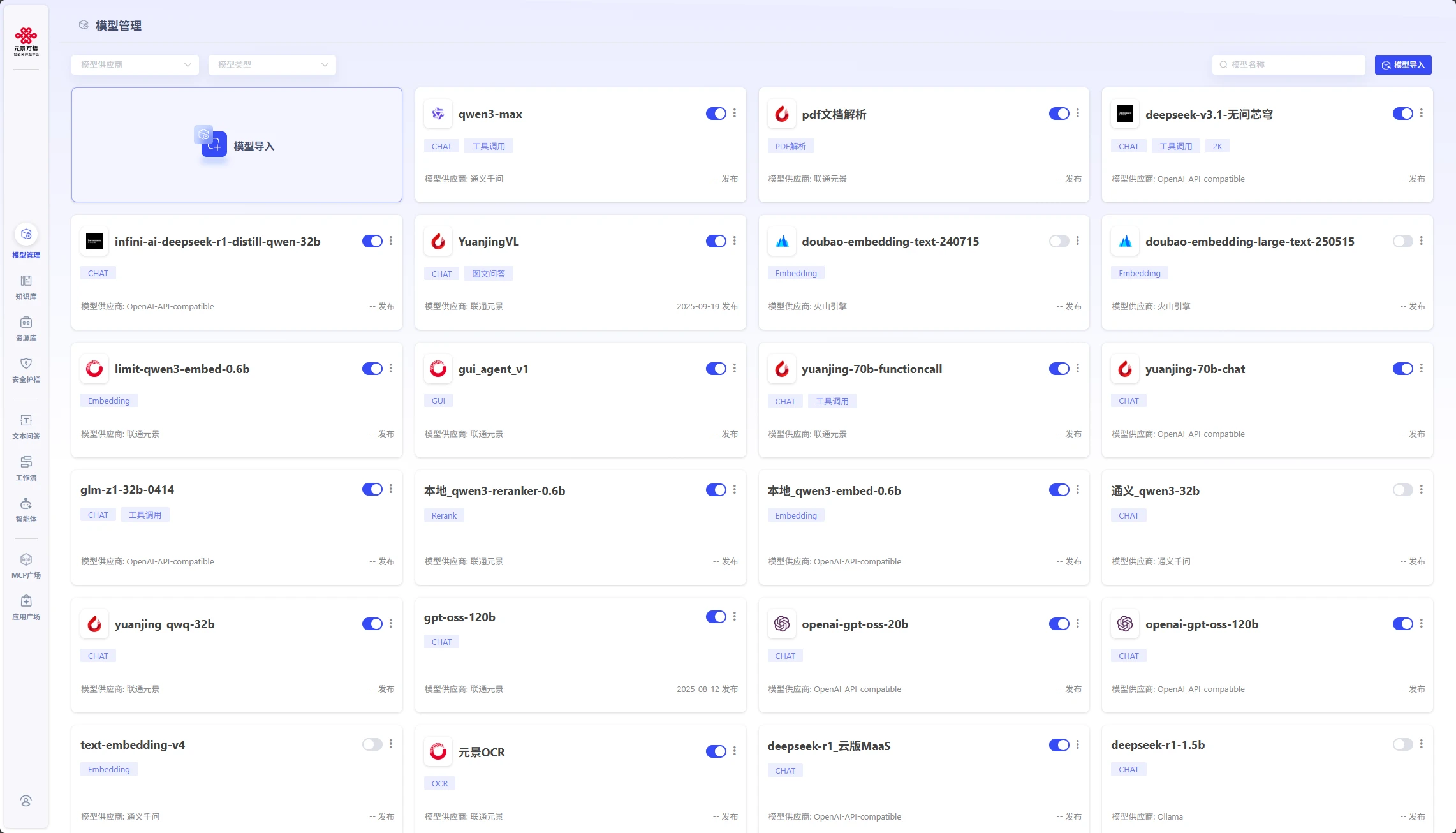This screenshot has width=1456, height=833.
Task: Turn on the text-embedding-v4 toggle
Action: 372,744
